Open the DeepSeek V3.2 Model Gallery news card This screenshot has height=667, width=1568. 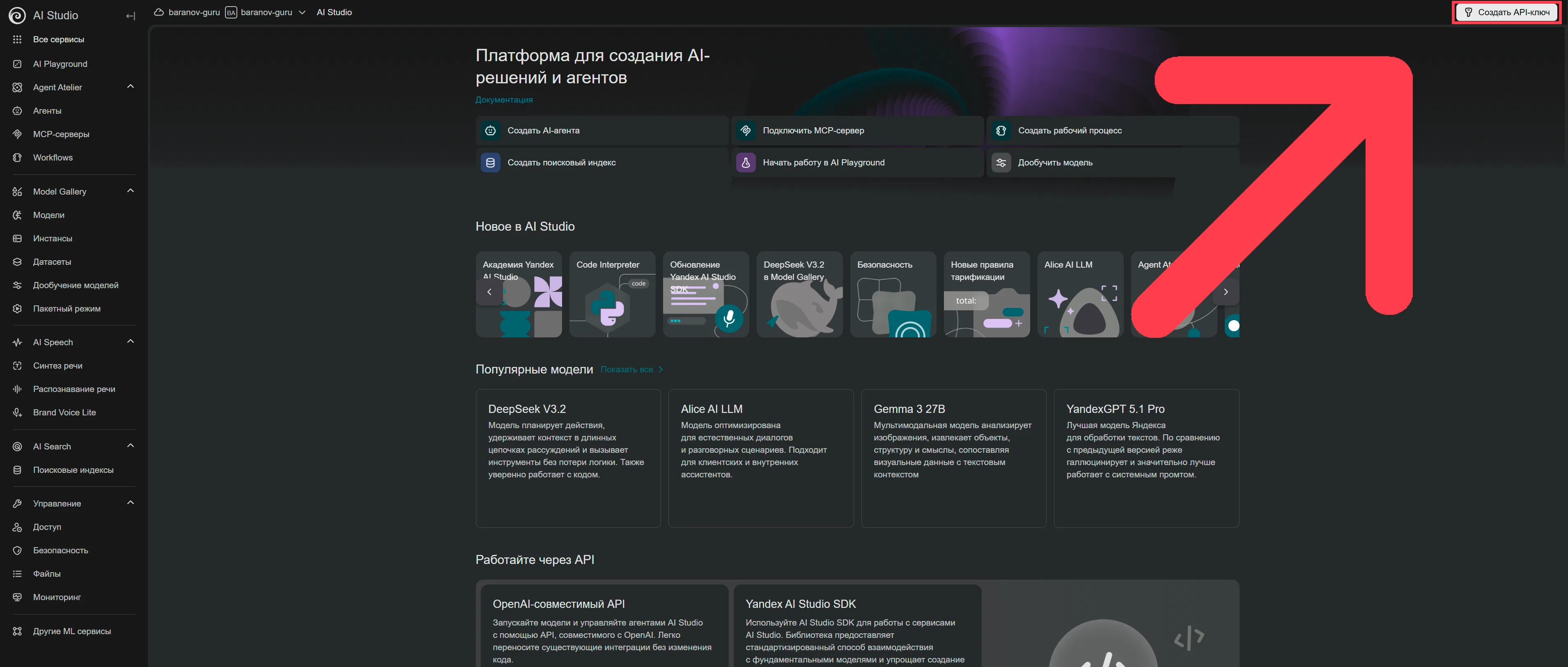coord(799,295)
